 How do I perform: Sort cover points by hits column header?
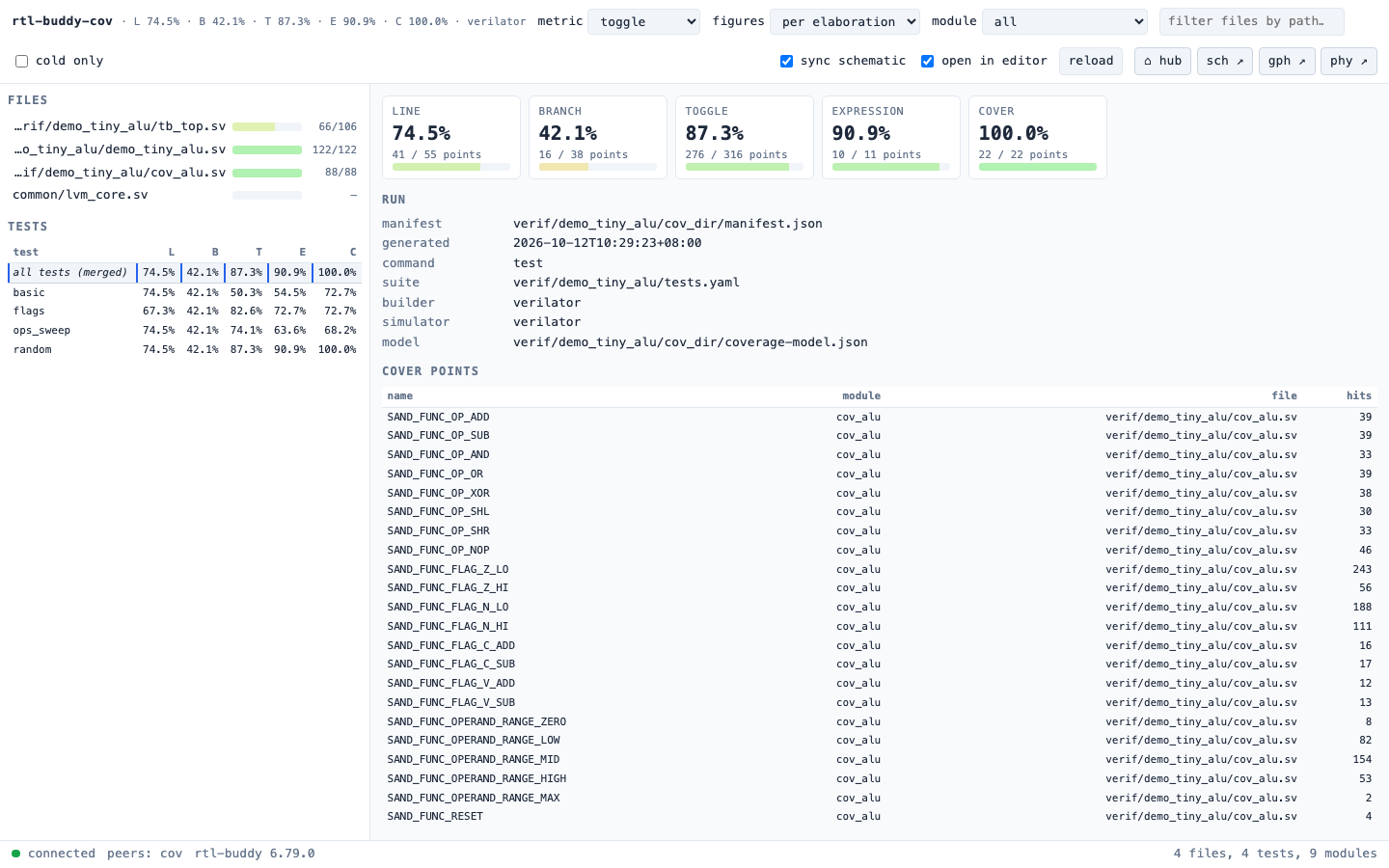[x=1359, y=396]
